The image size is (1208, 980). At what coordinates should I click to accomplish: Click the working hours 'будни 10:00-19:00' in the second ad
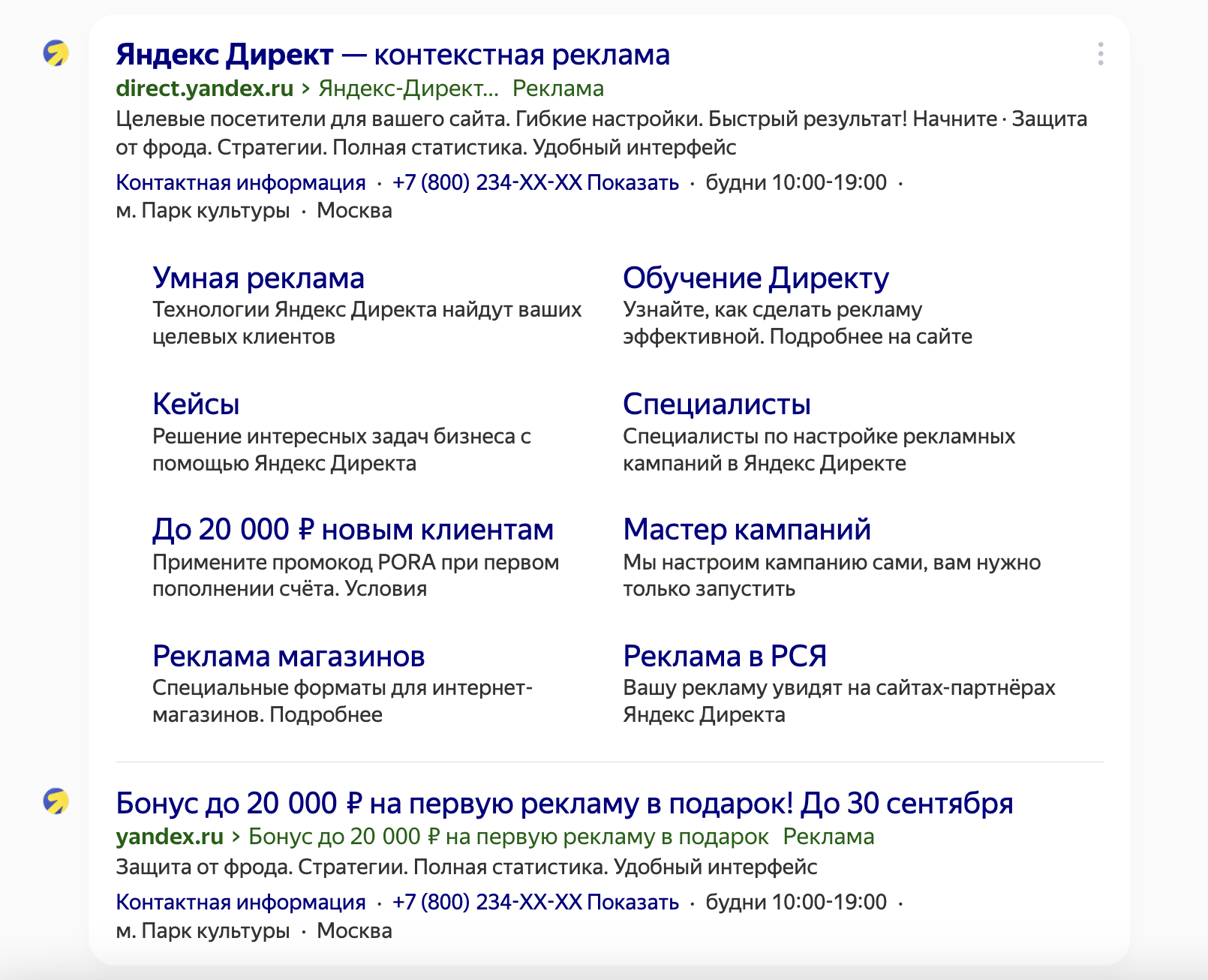click(796, 902)
